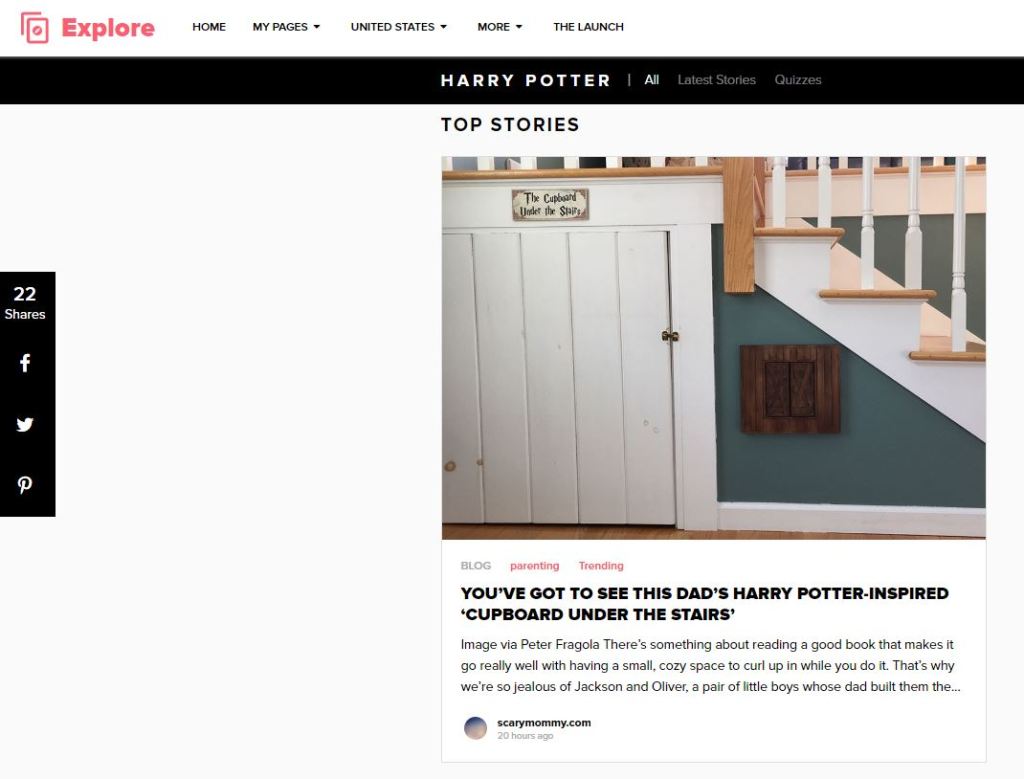This screenshot has height=779, width=1024.
Task: Switch to the Quizzes tab
Action: pyautogui.click(x=798, y=80)
